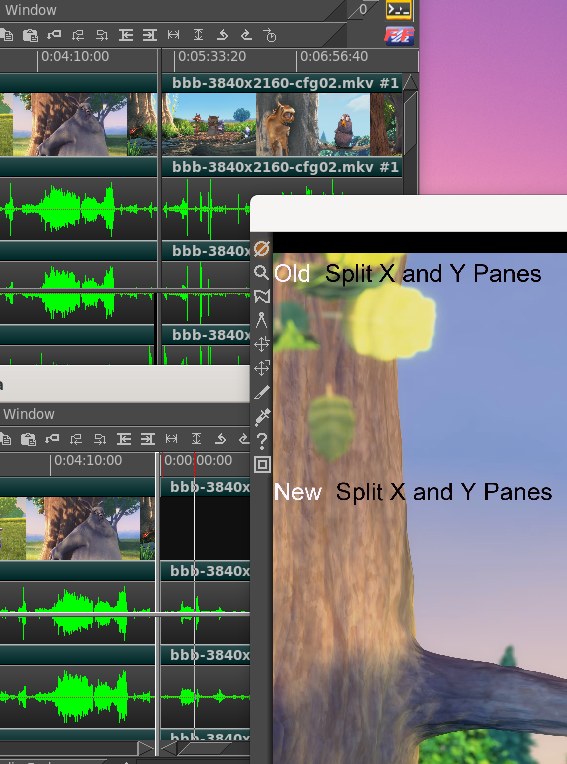Open the shell commands terminal icon
Image resolution: width=567 pixels, height=764 pixels.
tap(398, 9)
